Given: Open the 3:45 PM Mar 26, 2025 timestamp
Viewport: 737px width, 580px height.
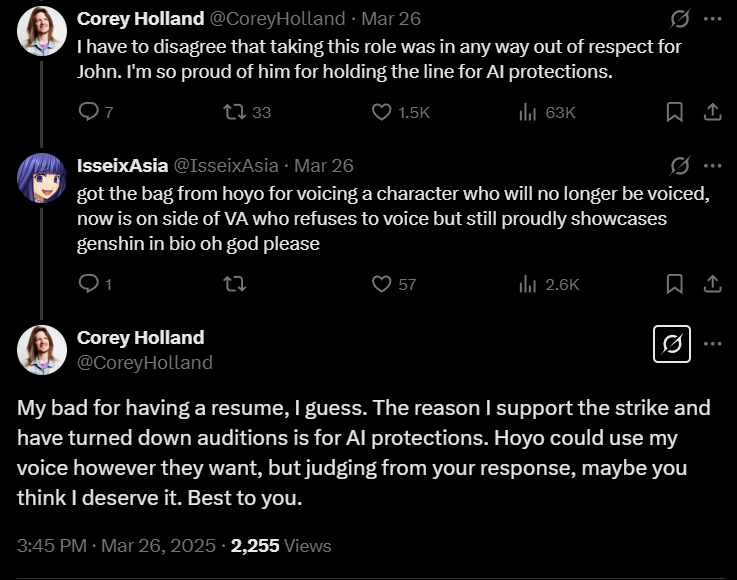Looking at the screenshot, I should pos(116,546).
